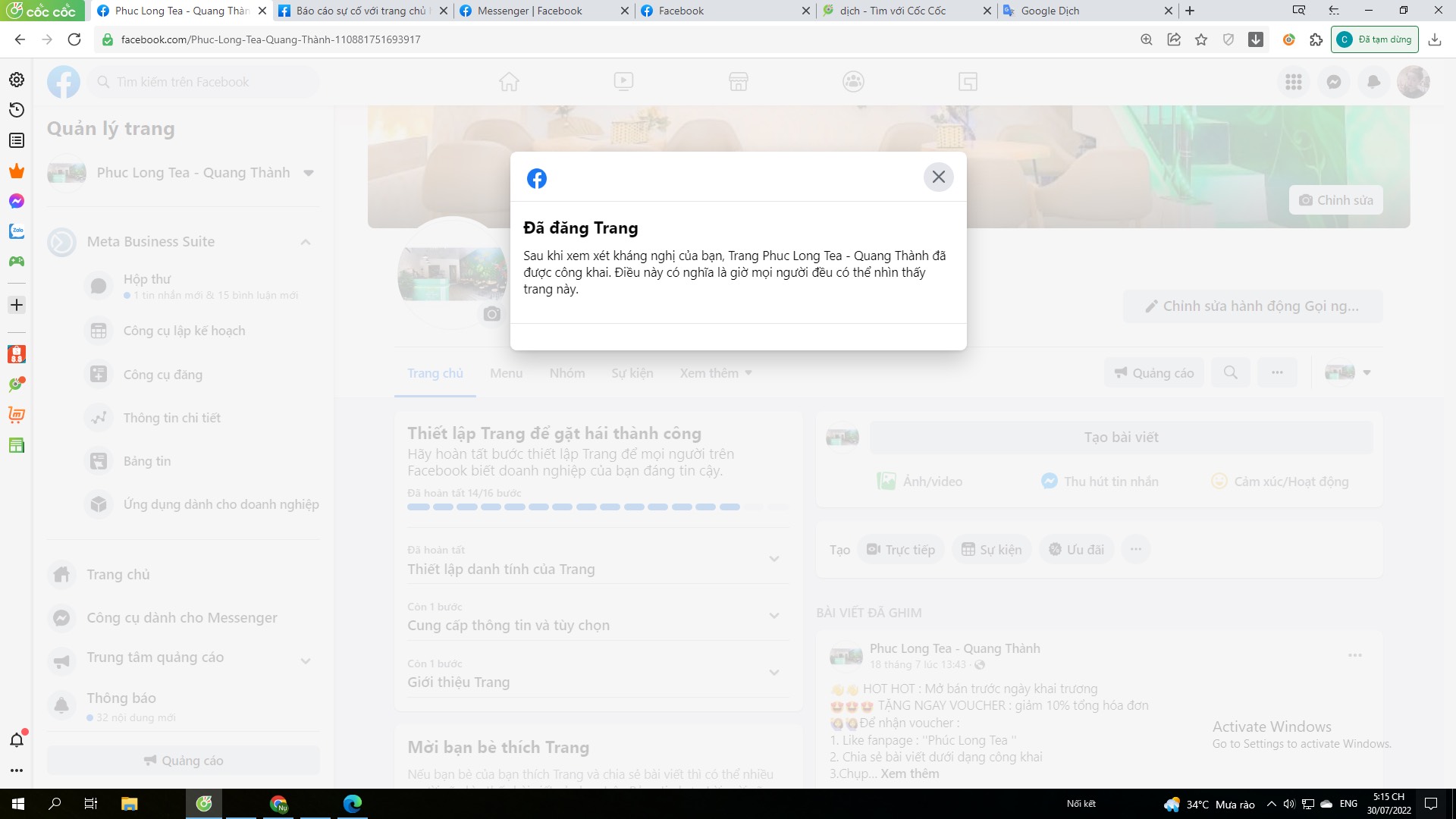Expand the Phuc Long Tea page selector dropdown
Screen dimensions: 1456x819
tap(309, 173)
